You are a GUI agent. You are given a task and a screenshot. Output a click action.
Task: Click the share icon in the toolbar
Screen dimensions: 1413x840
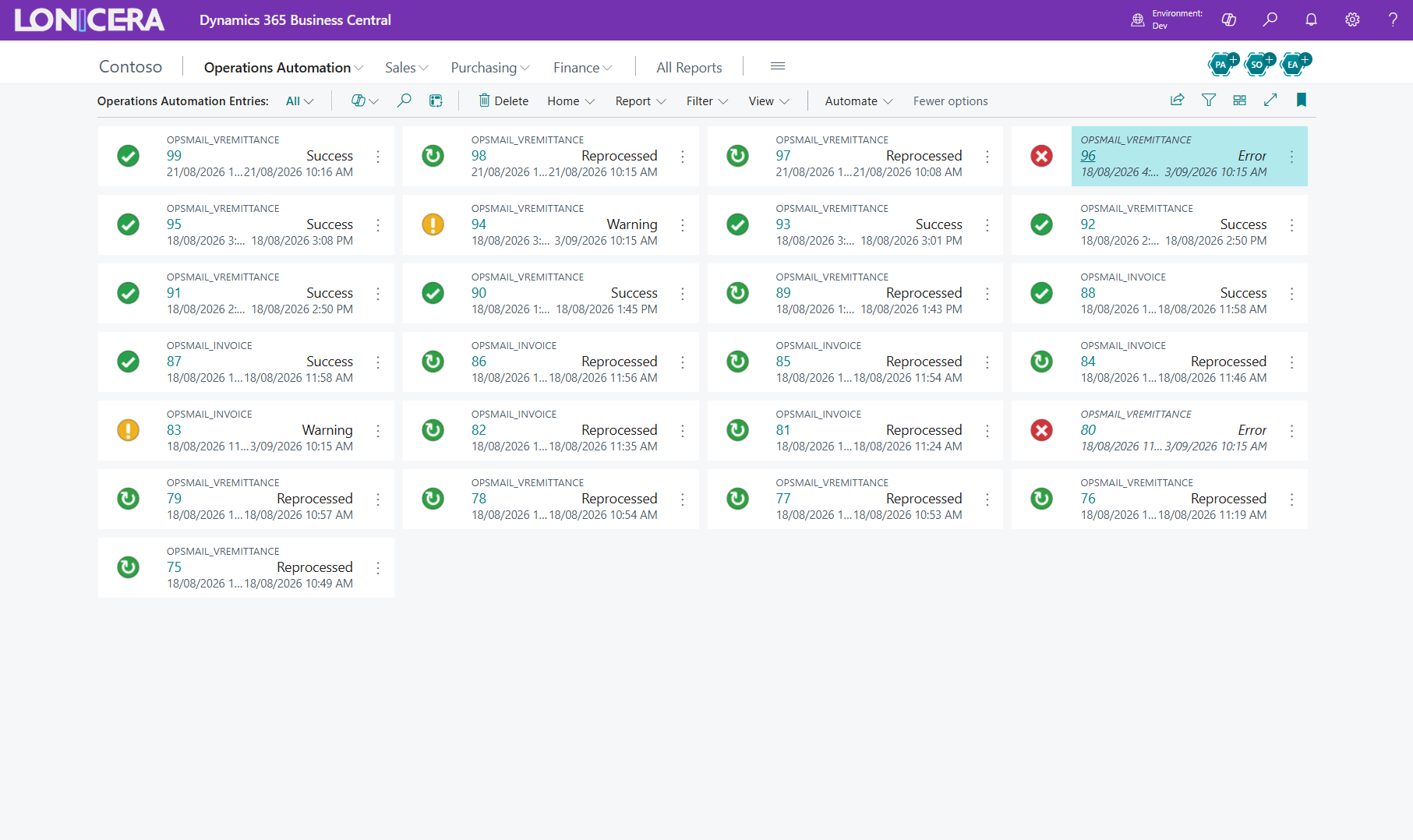1177,100
